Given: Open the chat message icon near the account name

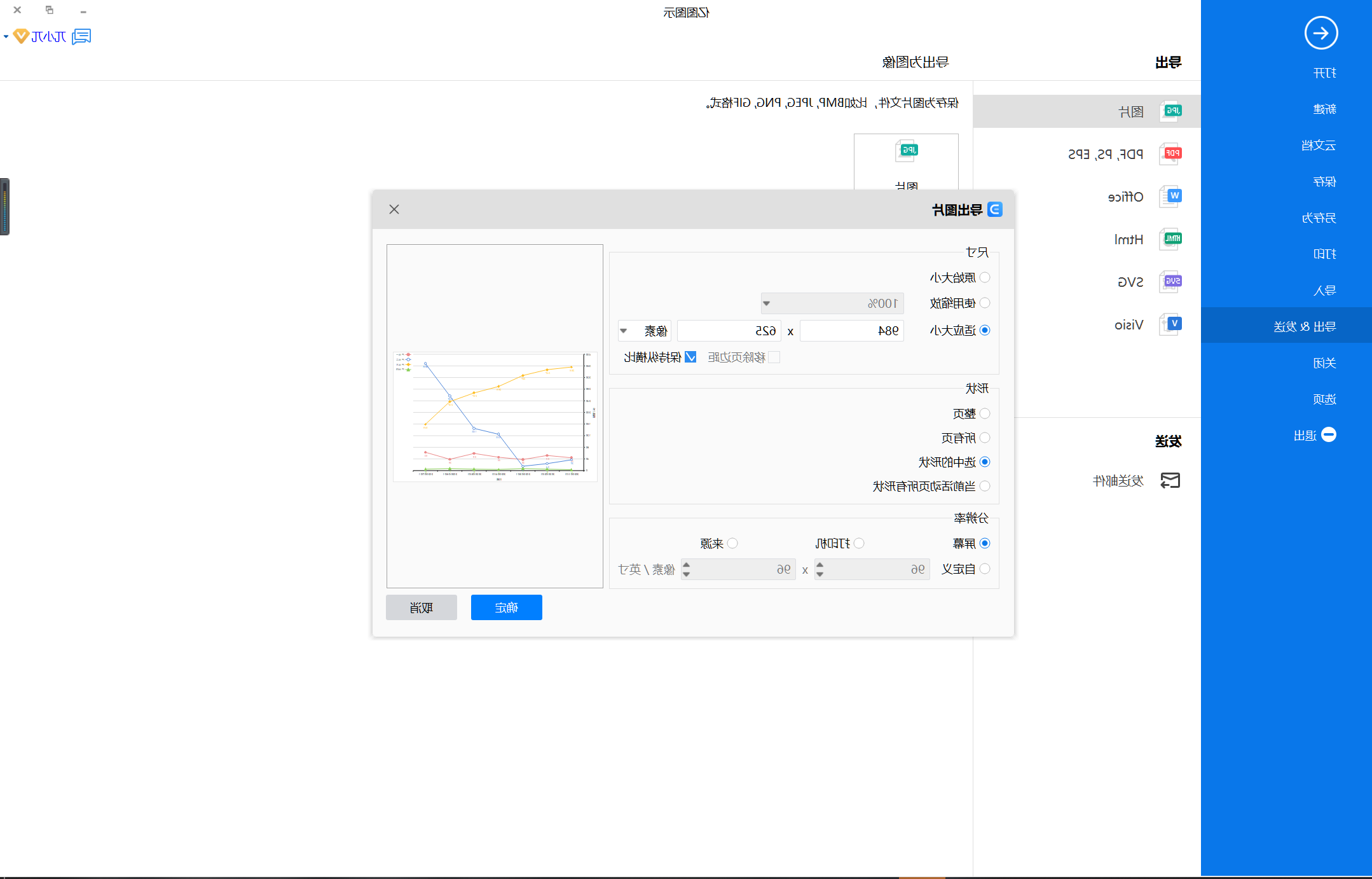Looking at the screenshot, I should click(x=81, y=36).
